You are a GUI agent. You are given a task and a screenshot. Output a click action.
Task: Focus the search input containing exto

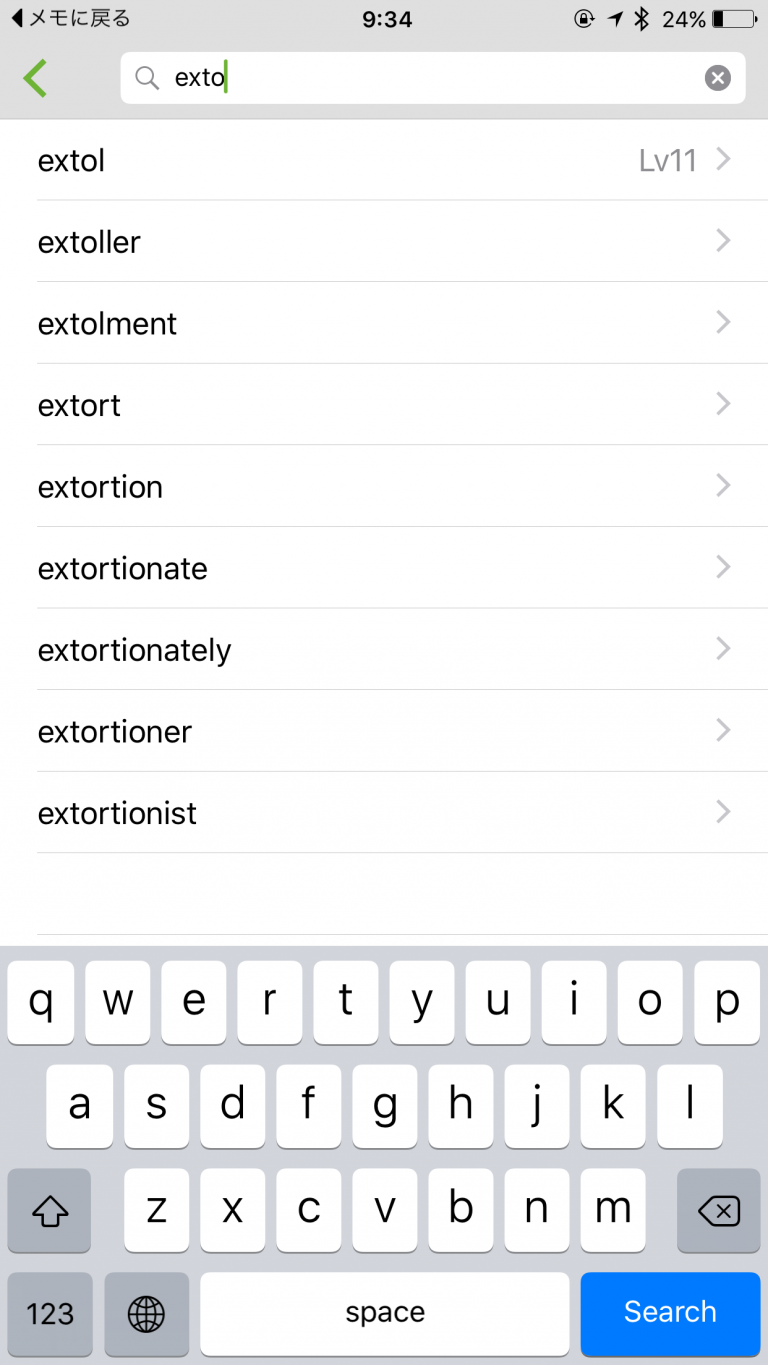430,78
